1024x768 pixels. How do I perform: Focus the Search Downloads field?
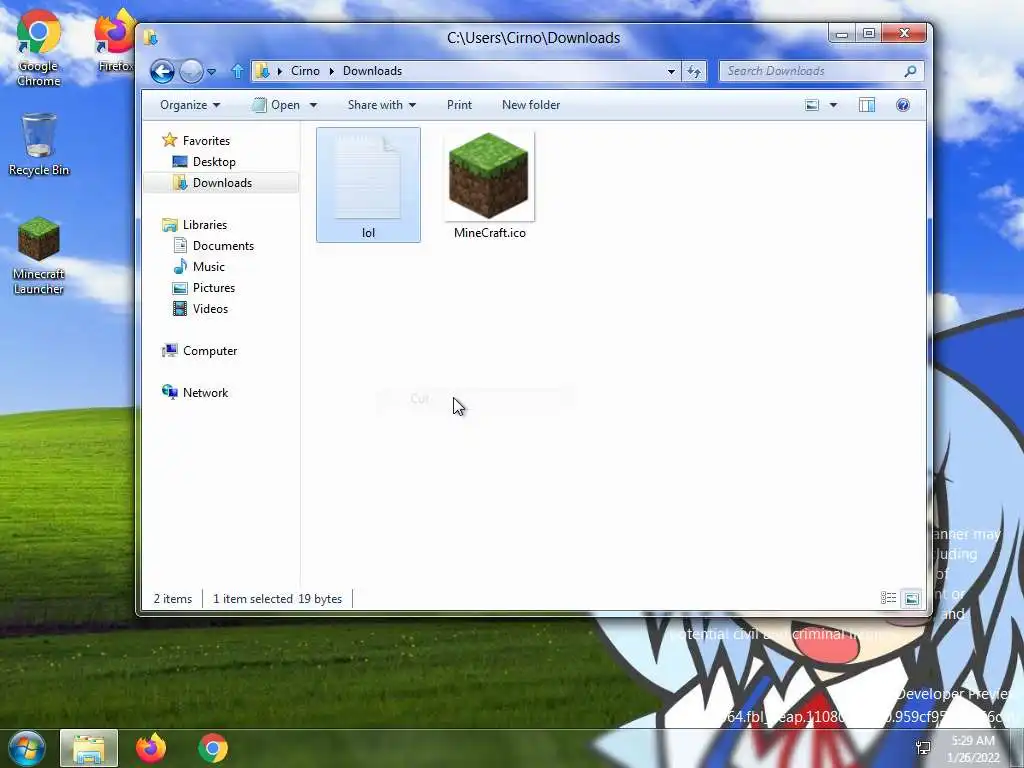(822, 71)
